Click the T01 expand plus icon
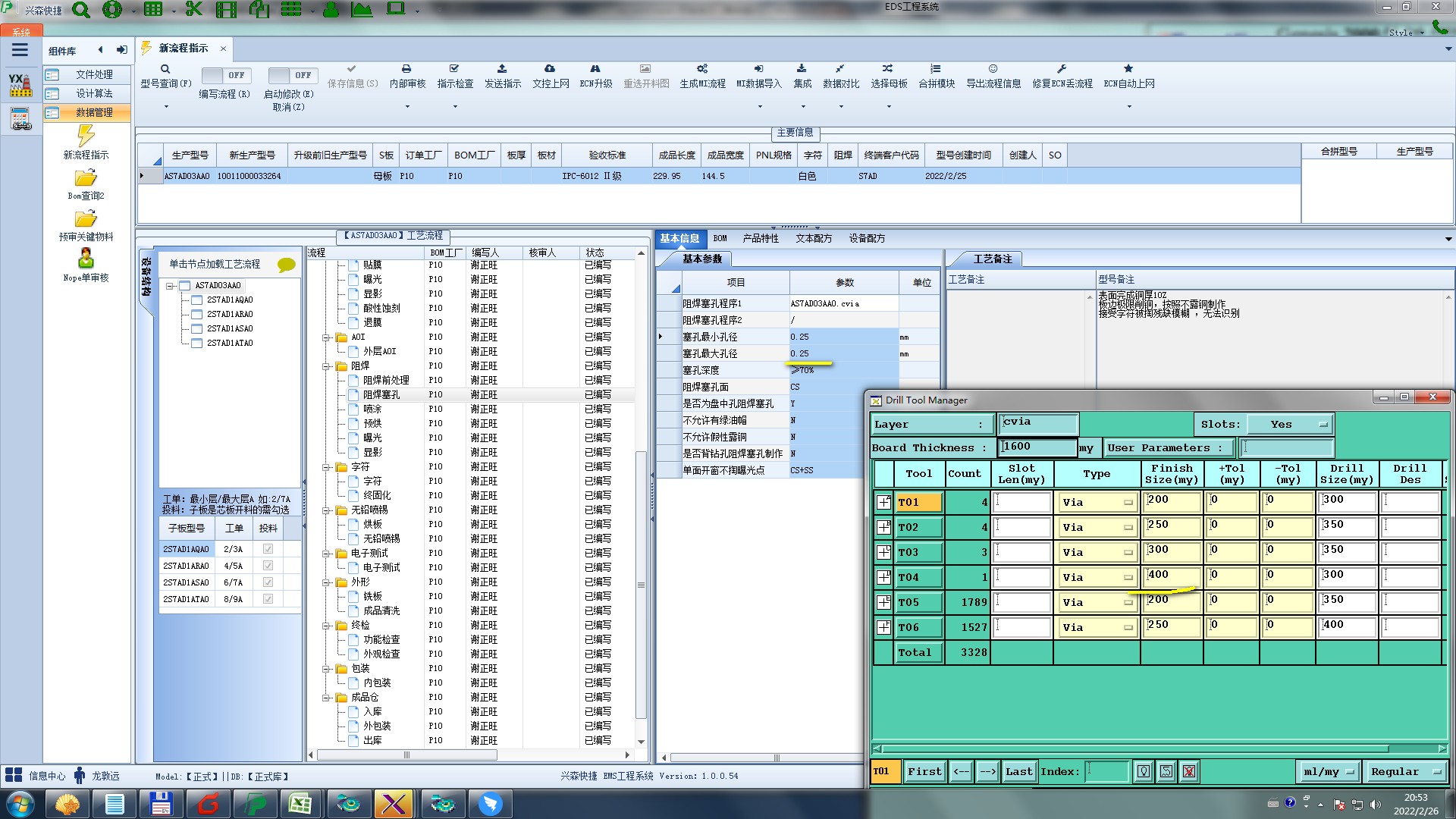Image resolution: width=1456 pixels, height=819 pixels. [x=883, y=502]
